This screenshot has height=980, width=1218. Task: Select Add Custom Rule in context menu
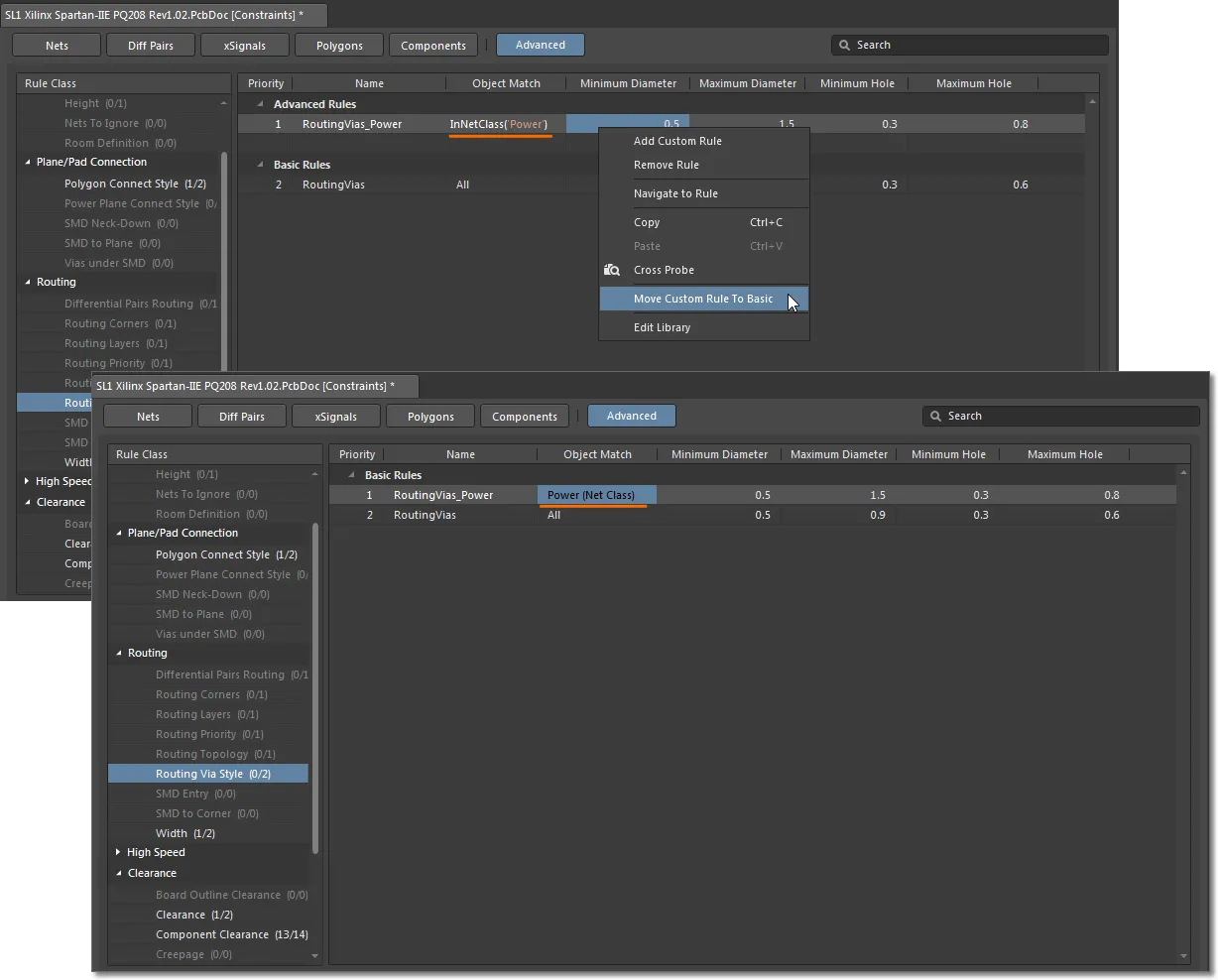(x=677, y=141)
